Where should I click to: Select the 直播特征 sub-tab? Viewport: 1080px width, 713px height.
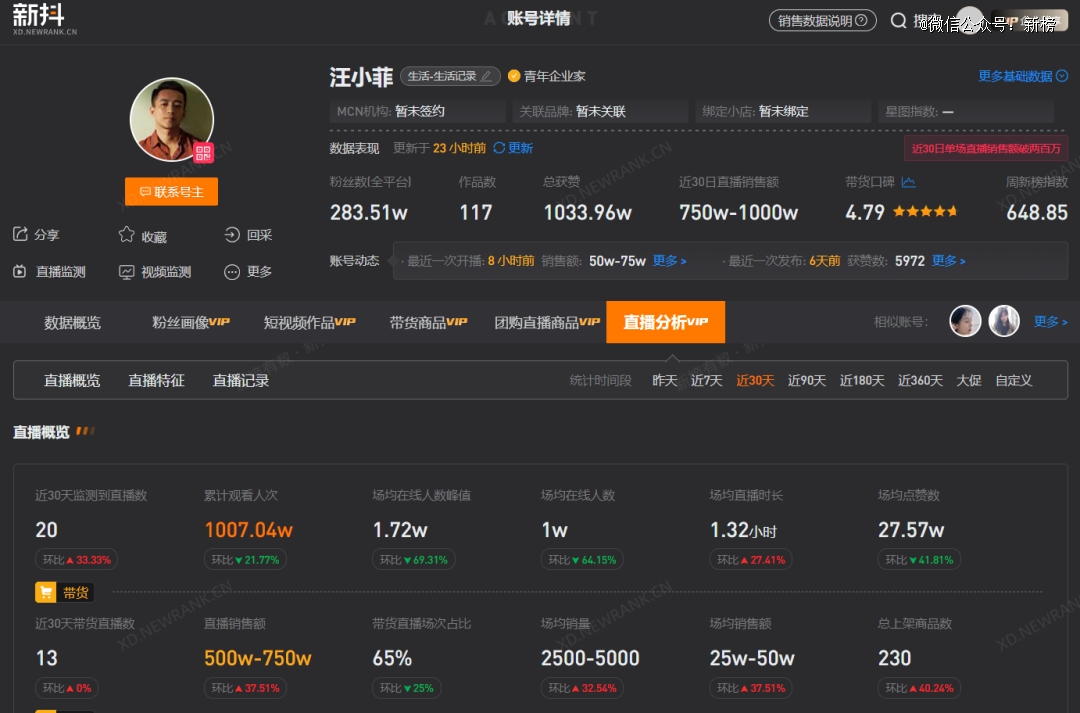[156, 380]
